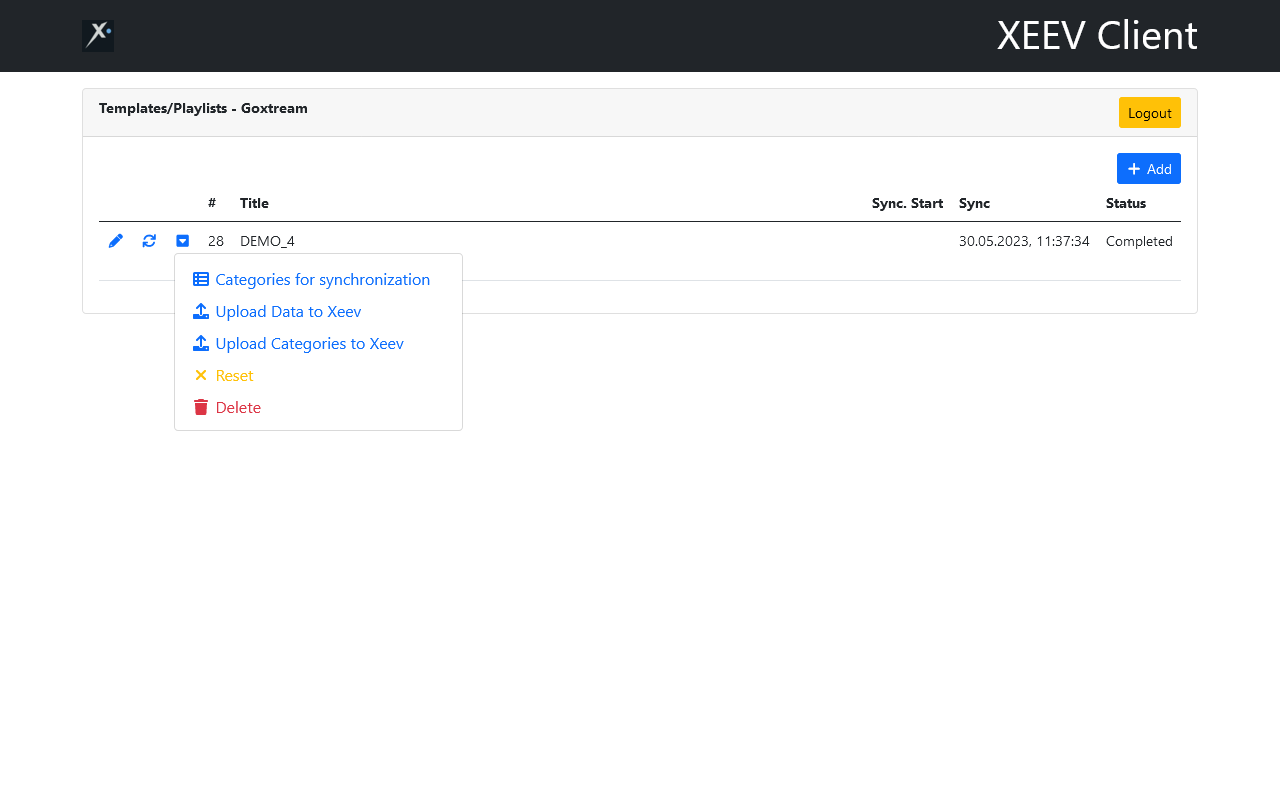Click the # column header

coord(212,203)
